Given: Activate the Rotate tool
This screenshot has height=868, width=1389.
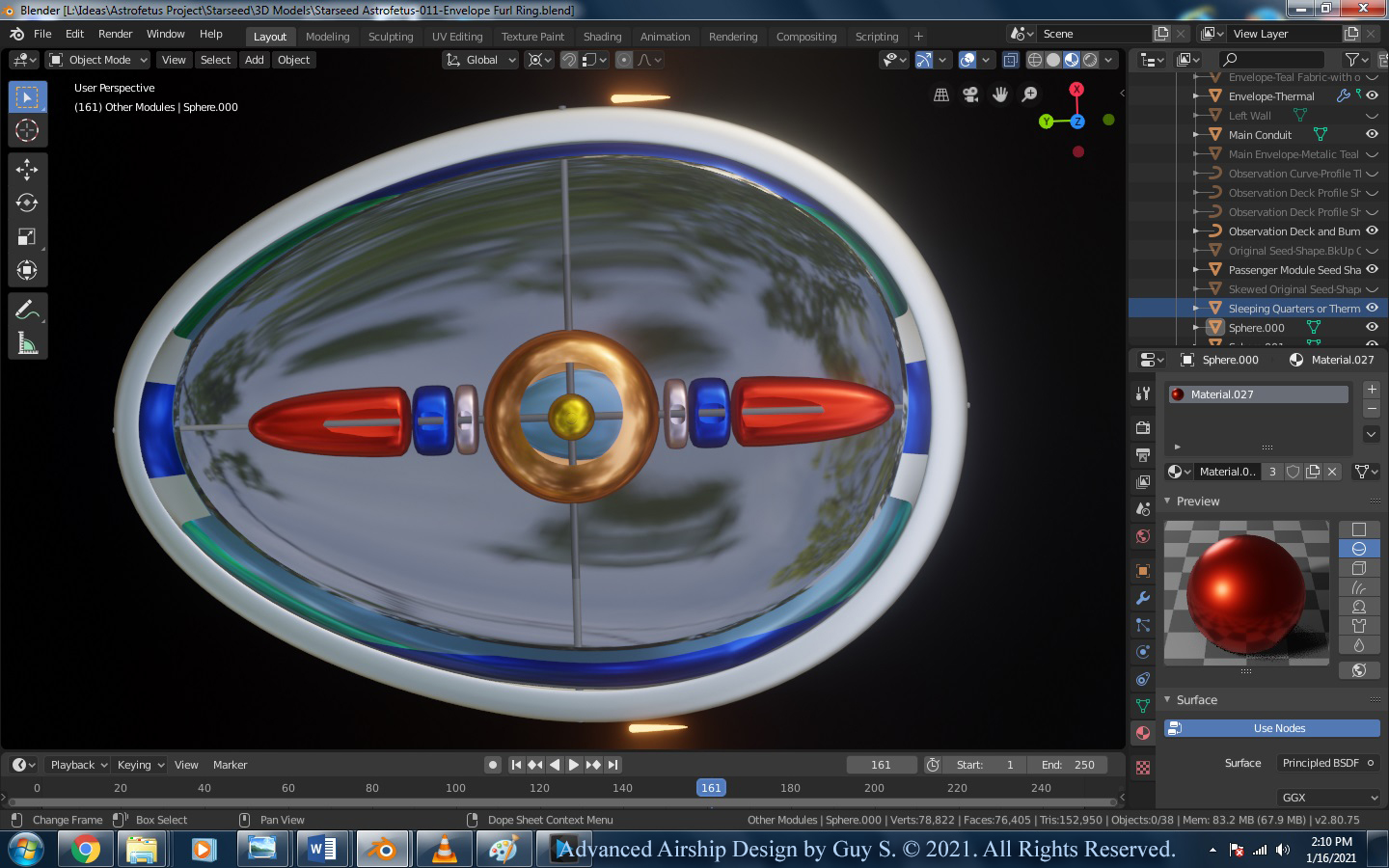Looking at the screenshot, I should [27, 203].
